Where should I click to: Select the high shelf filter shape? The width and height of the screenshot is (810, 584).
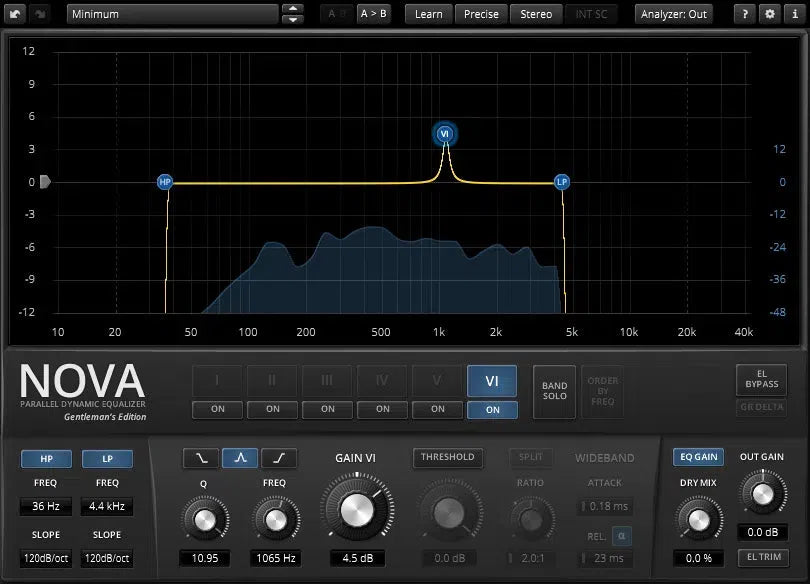[x=279, y=458]
